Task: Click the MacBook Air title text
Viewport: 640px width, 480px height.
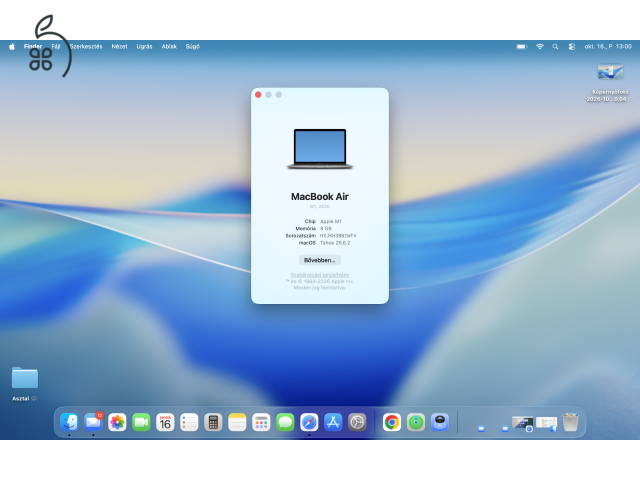Action: pyautogui.click(x=320, y=197)
